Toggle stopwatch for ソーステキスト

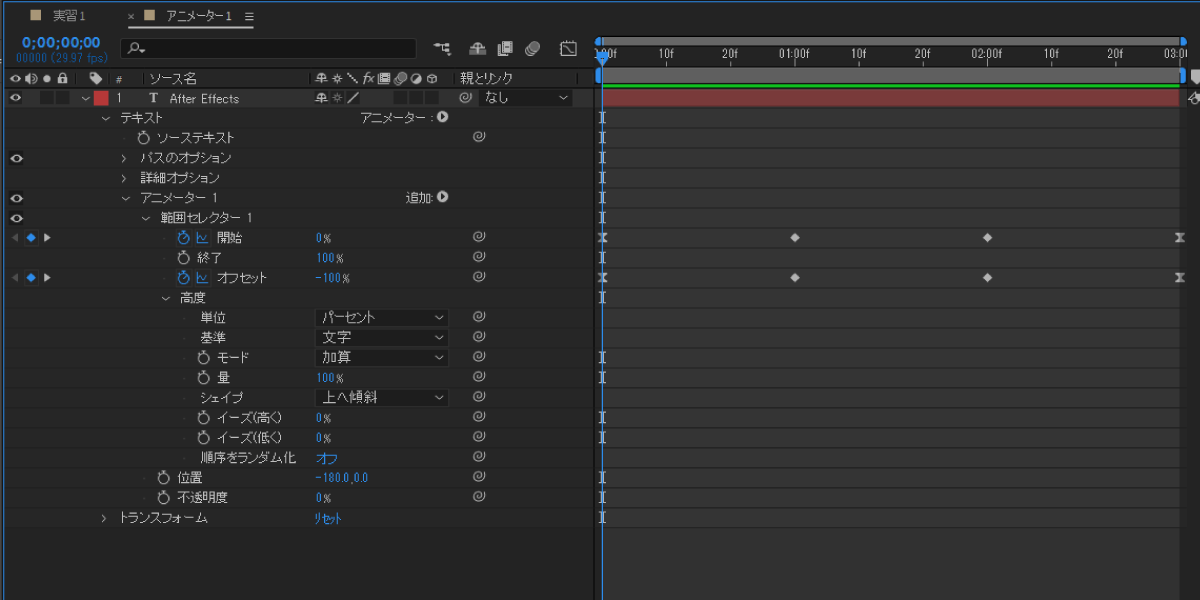143,138
